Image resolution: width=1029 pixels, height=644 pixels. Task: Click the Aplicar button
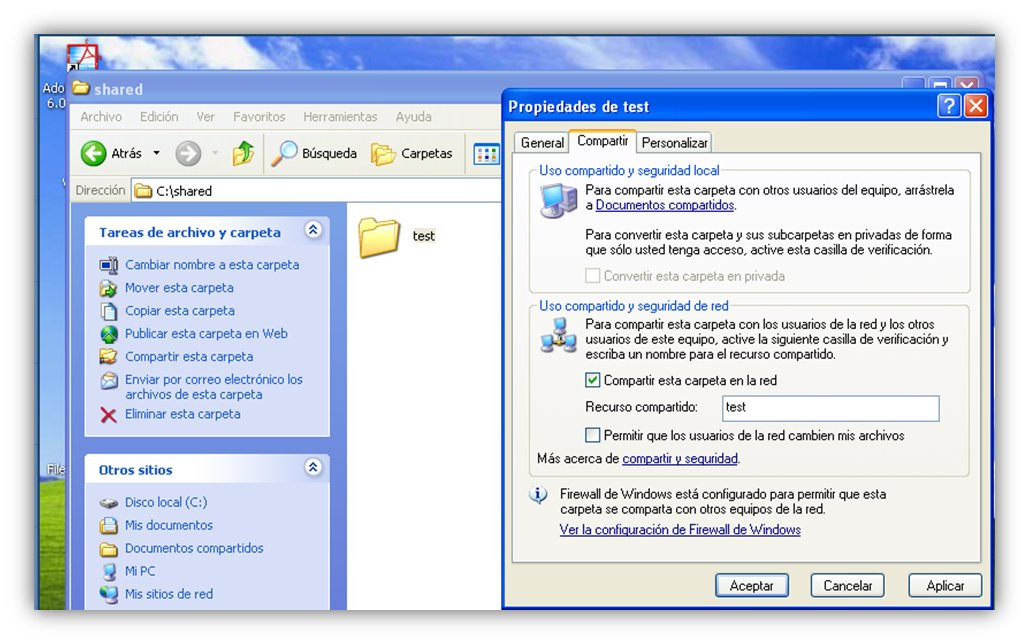pyautogui.click(x=945, y=586)
